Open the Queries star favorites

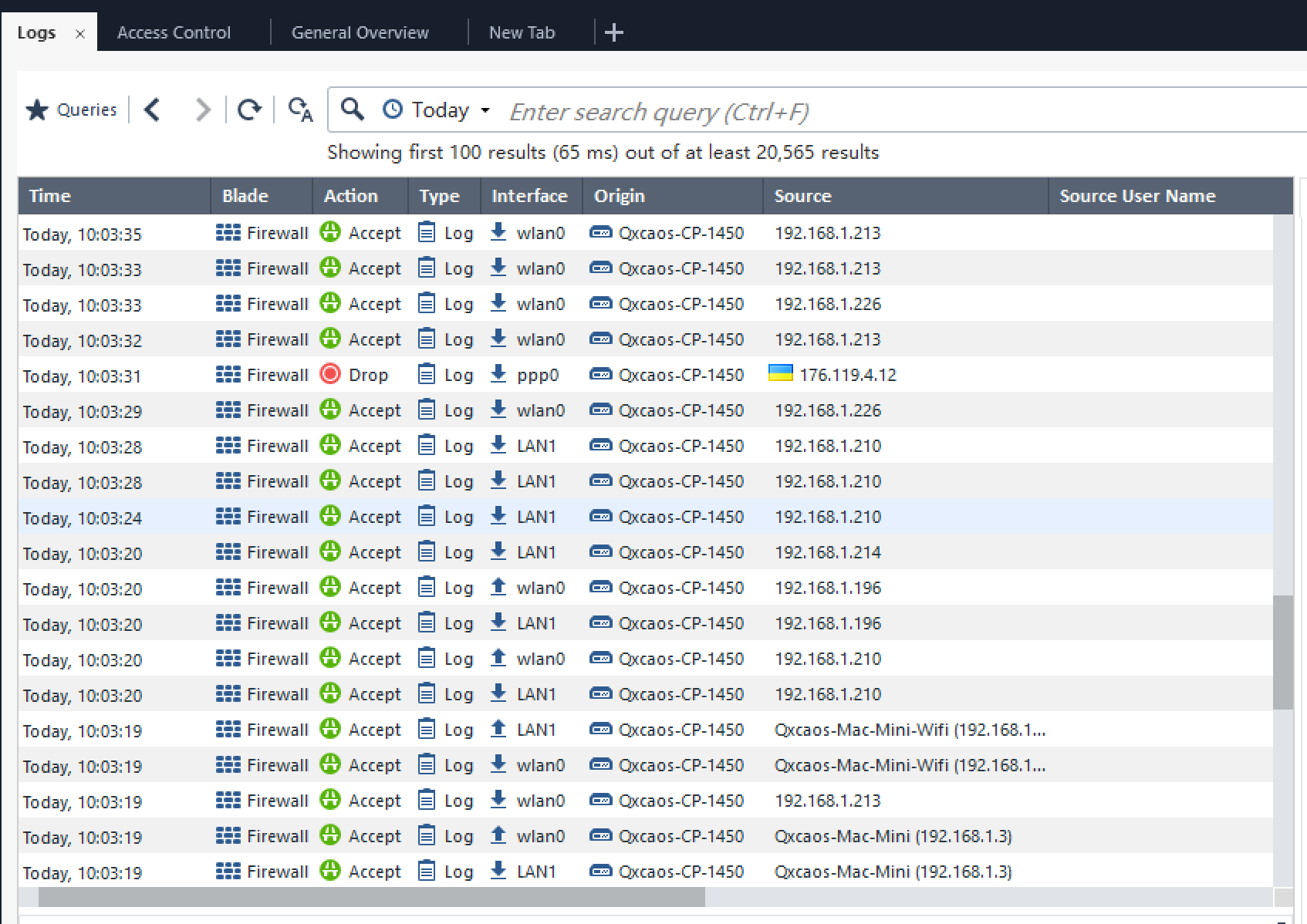70,110
